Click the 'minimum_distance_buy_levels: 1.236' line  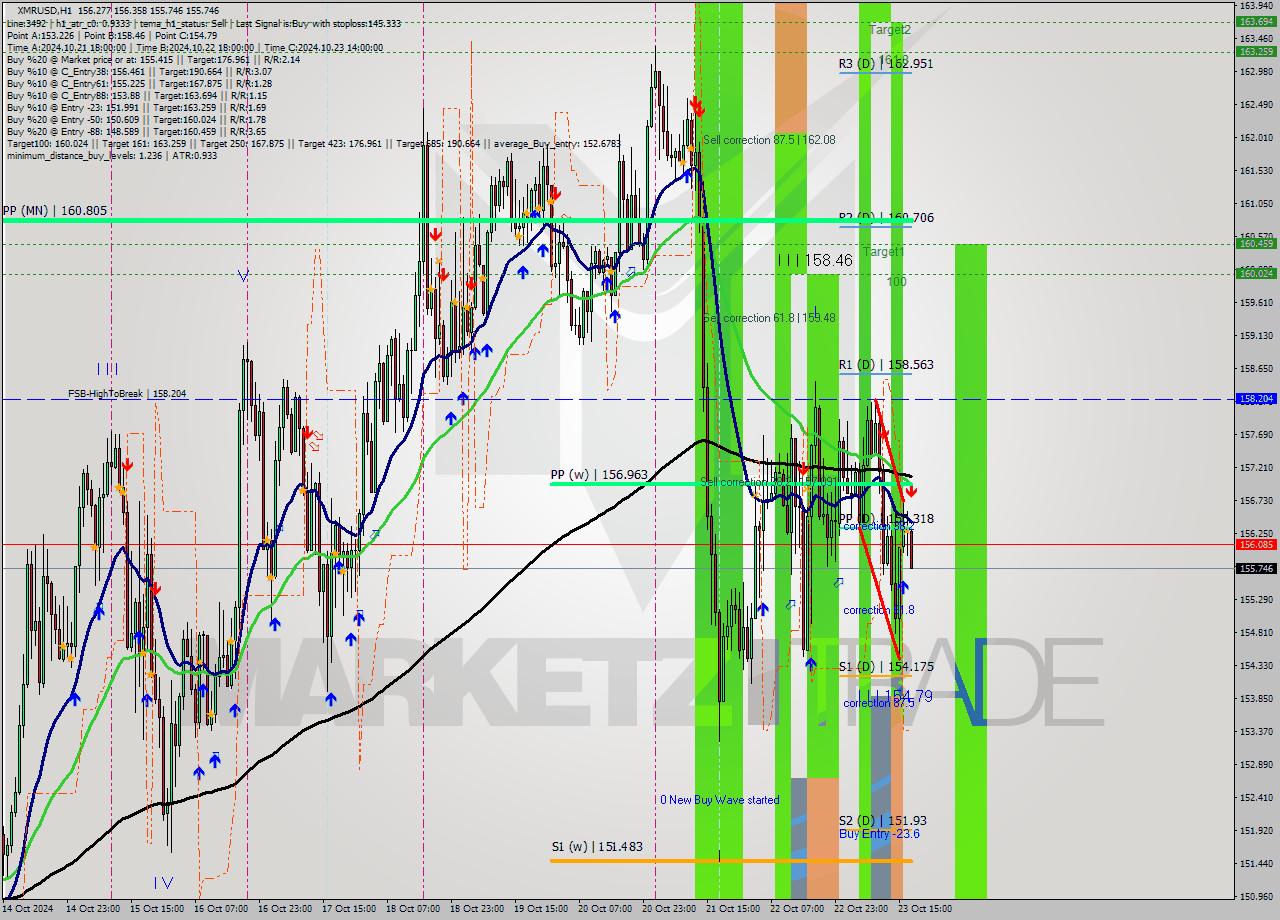[112, 155]
